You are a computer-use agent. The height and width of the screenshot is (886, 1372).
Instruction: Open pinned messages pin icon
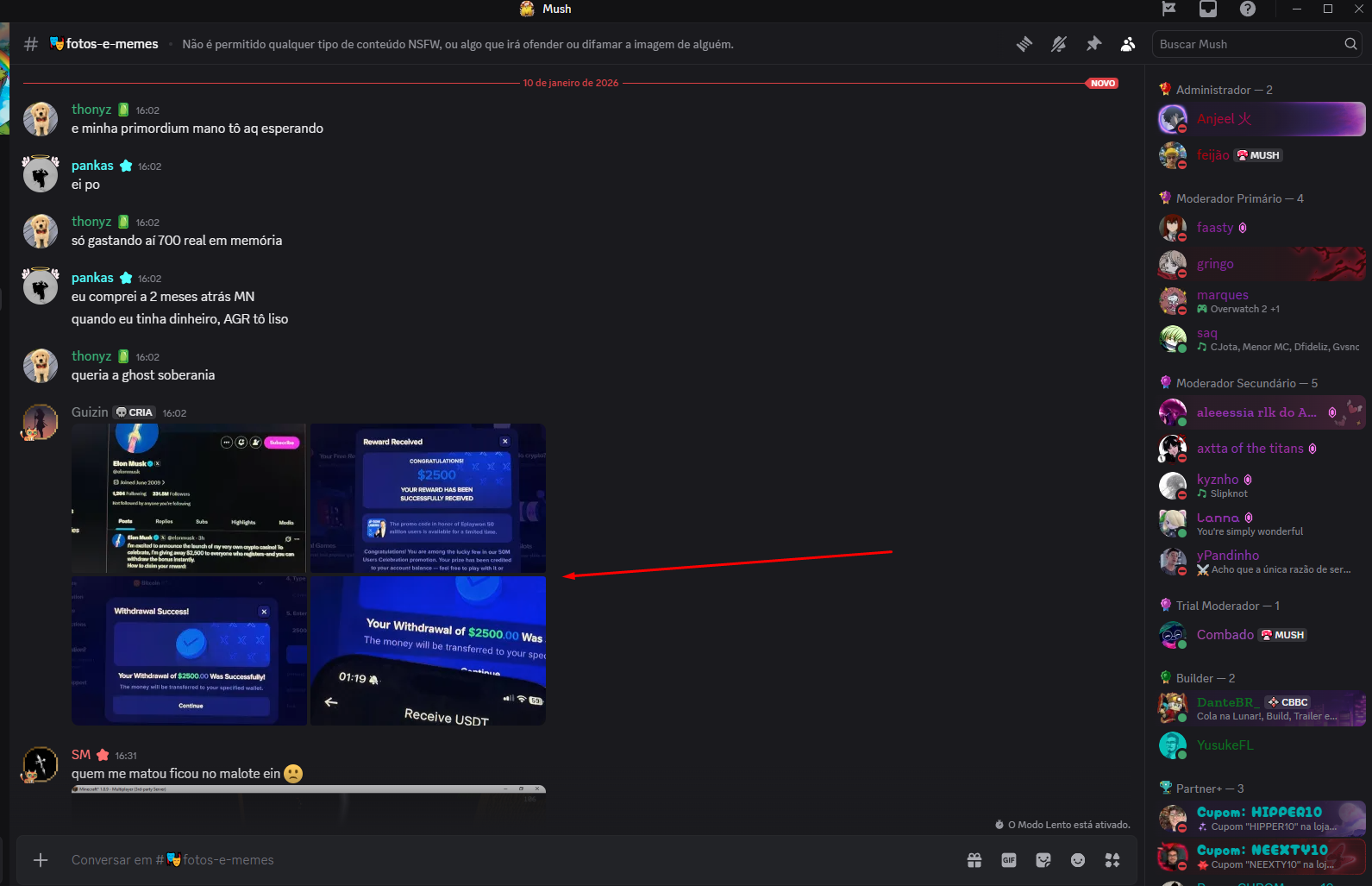pyautogui.click(x=1093, y=44)
